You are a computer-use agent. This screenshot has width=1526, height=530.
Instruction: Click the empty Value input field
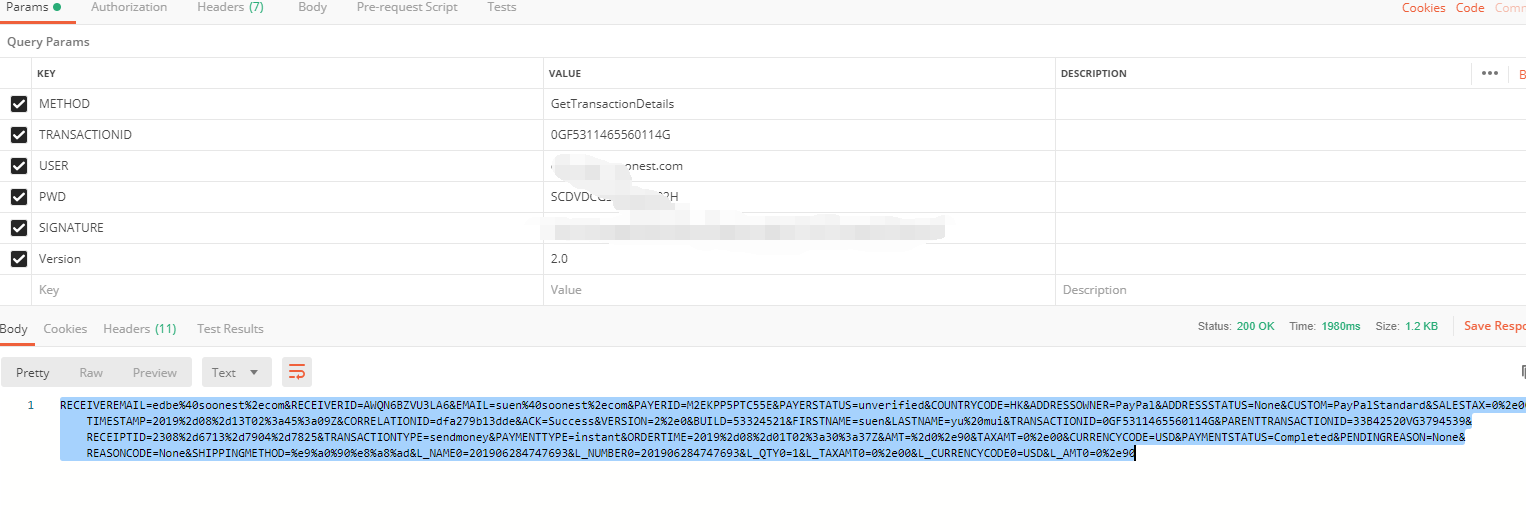[800, 290]
